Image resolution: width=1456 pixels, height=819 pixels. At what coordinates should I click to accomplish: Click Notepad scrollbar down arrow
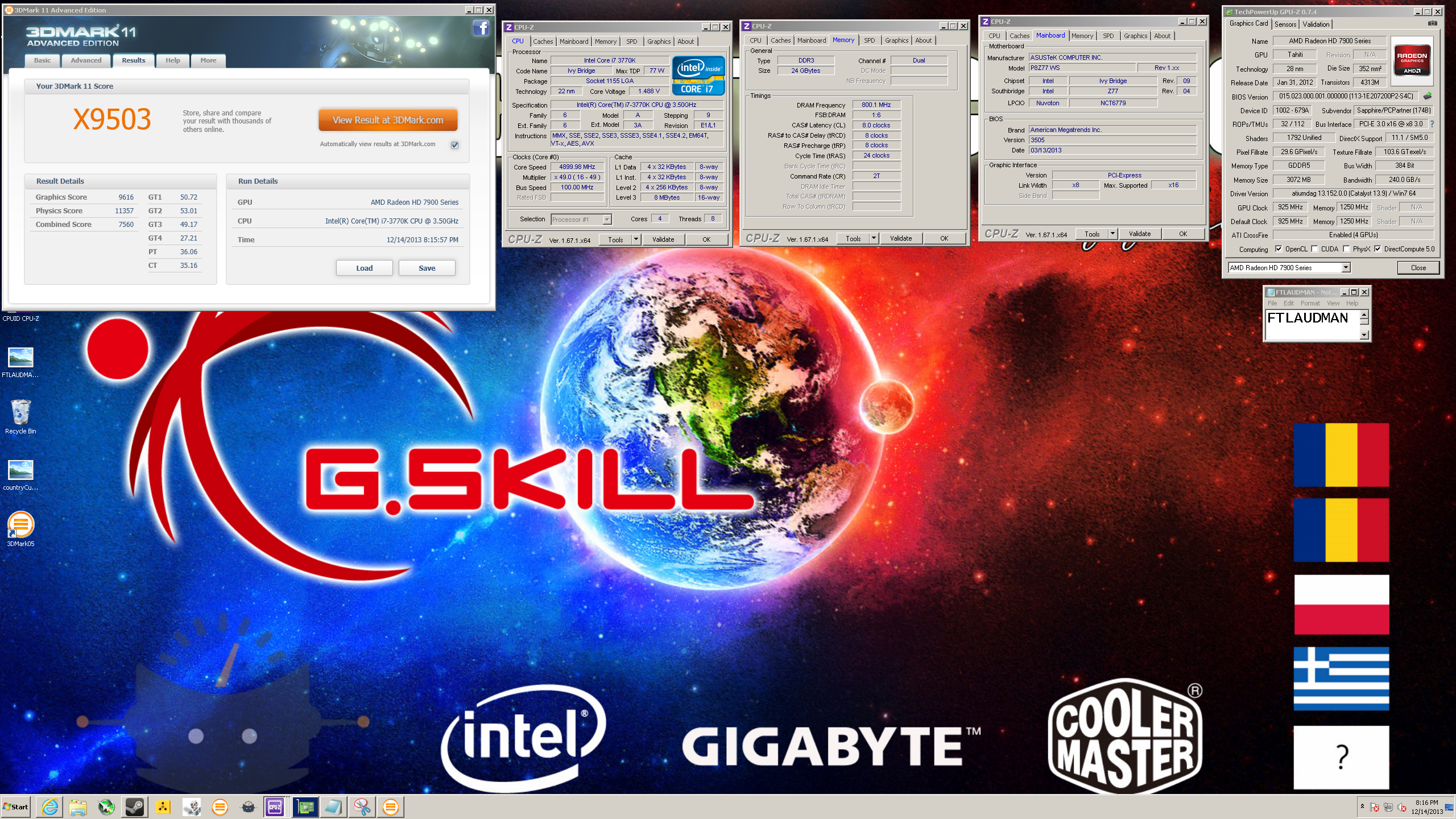tap(1364, 335)
